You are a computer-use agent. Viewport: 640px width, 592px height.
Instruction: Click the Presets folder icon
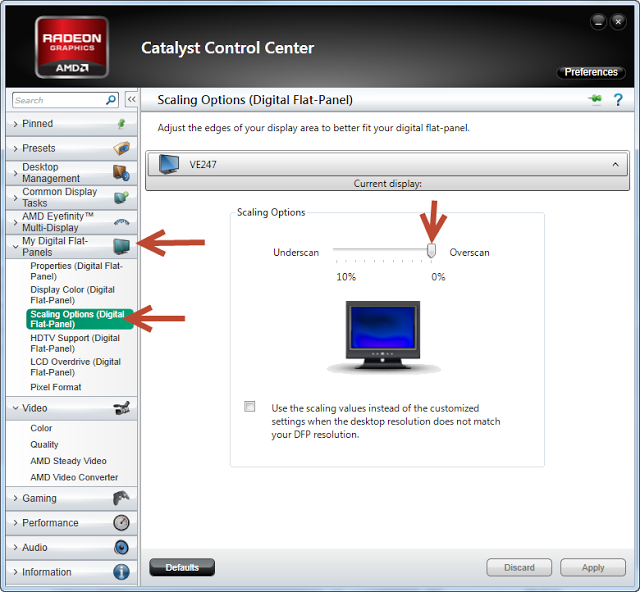pyautogui.click(x=121, y=148)
